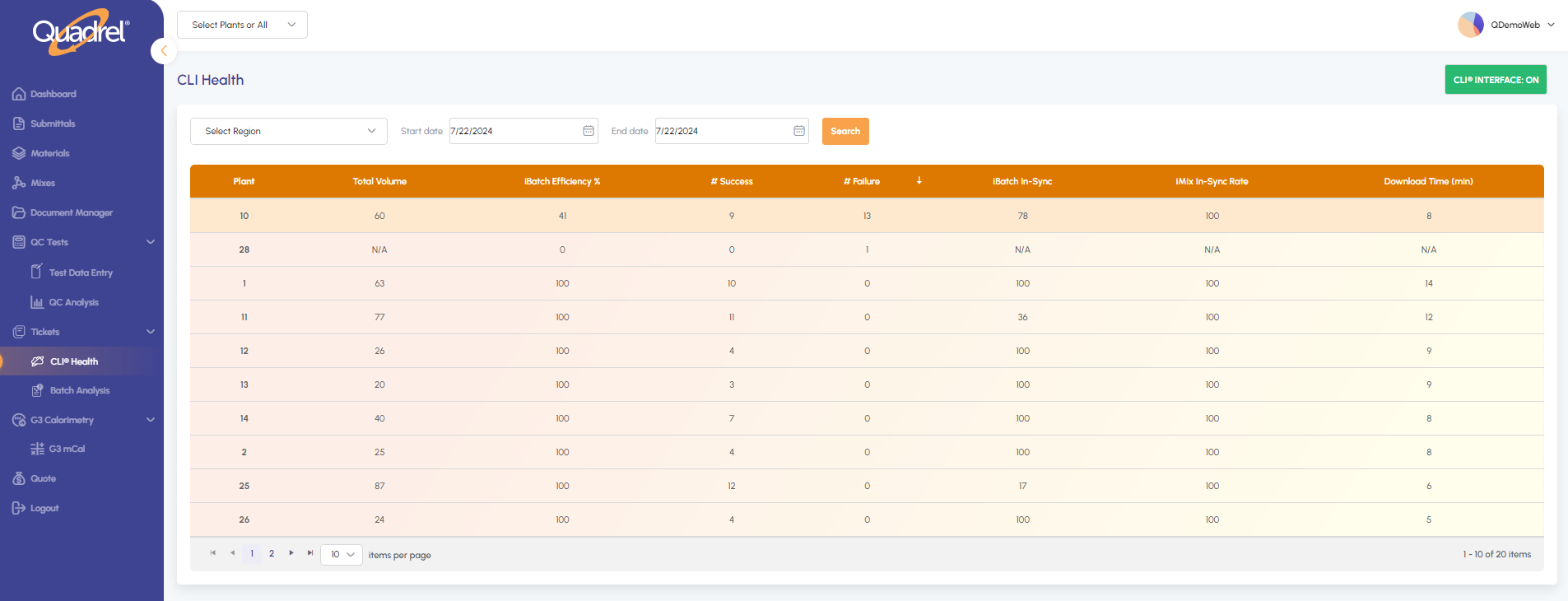Jump to the last page of results
This screenshot has width=1568, height=601.
coord(310,553)
